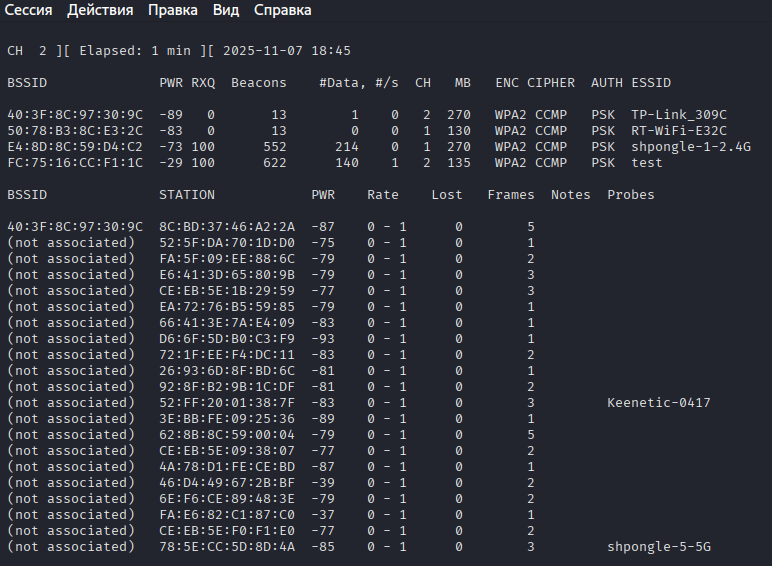772x566 pixels.
Task: Open the Действия menu
Action: [x=101, y=10]
